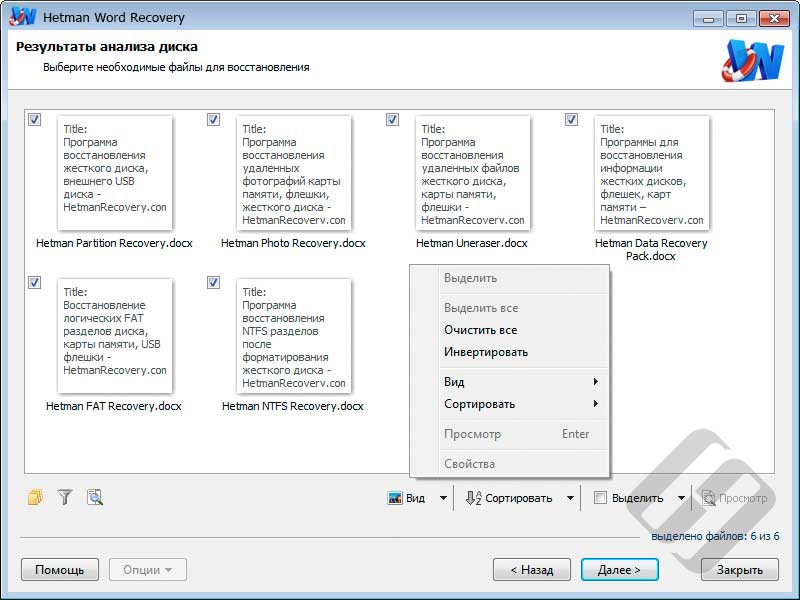
Task: Click Выделить все in context menu
Action: [x=481, y=308]
